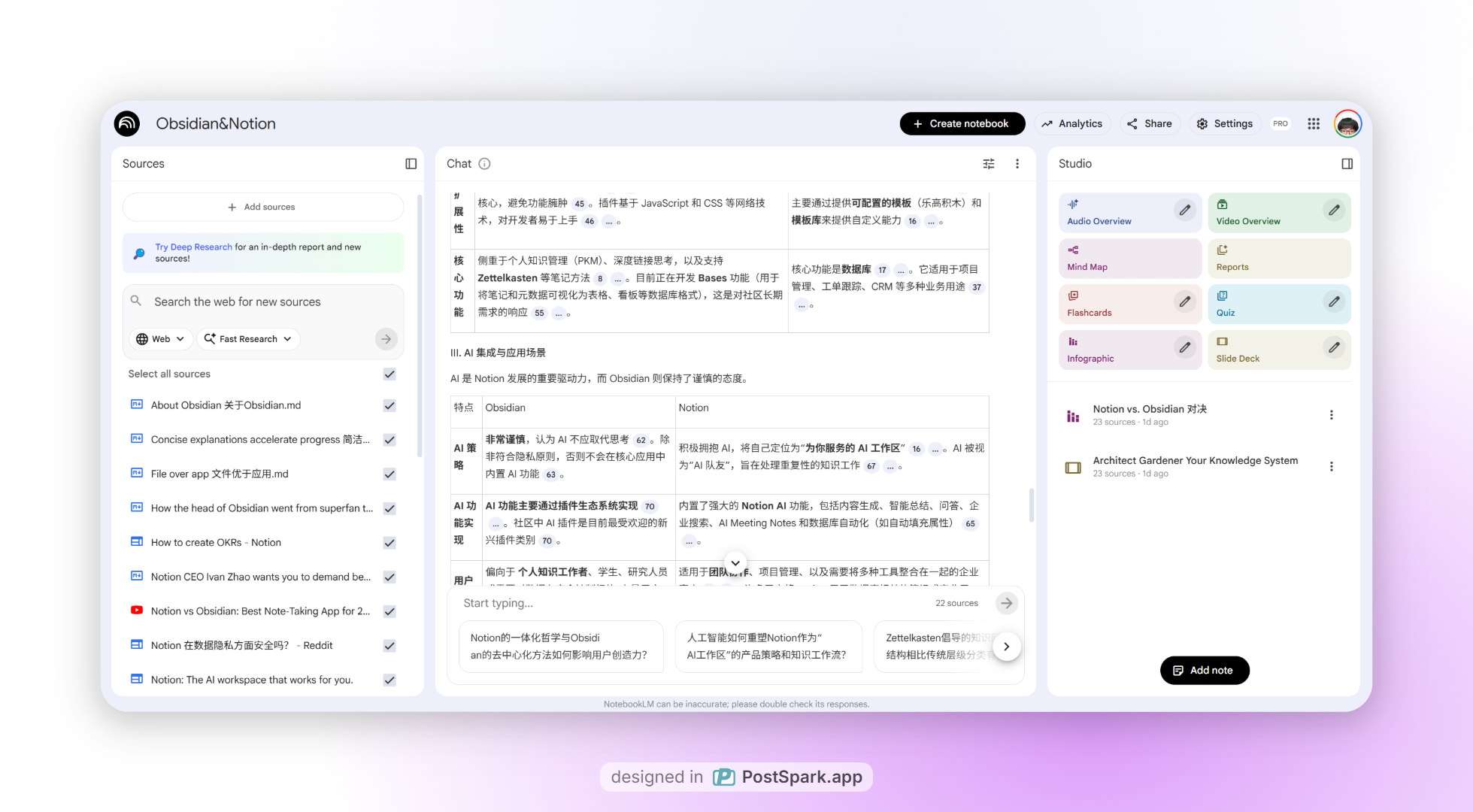Open more options for Notion vs. Obsidian note
This screenshot has width=1473, height=812.
(x=1331, y=415)
